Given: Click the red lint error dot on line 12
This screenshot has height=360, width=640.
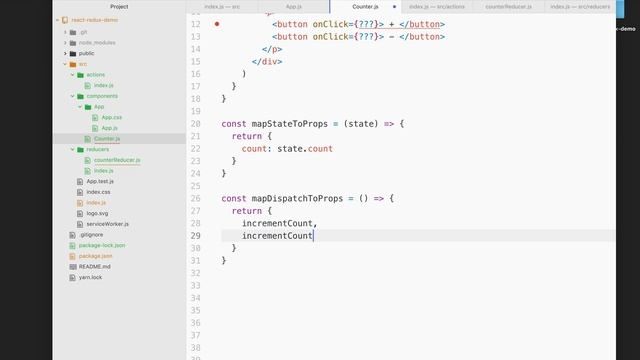Looking at the screenshot, I should pos(217,24).
